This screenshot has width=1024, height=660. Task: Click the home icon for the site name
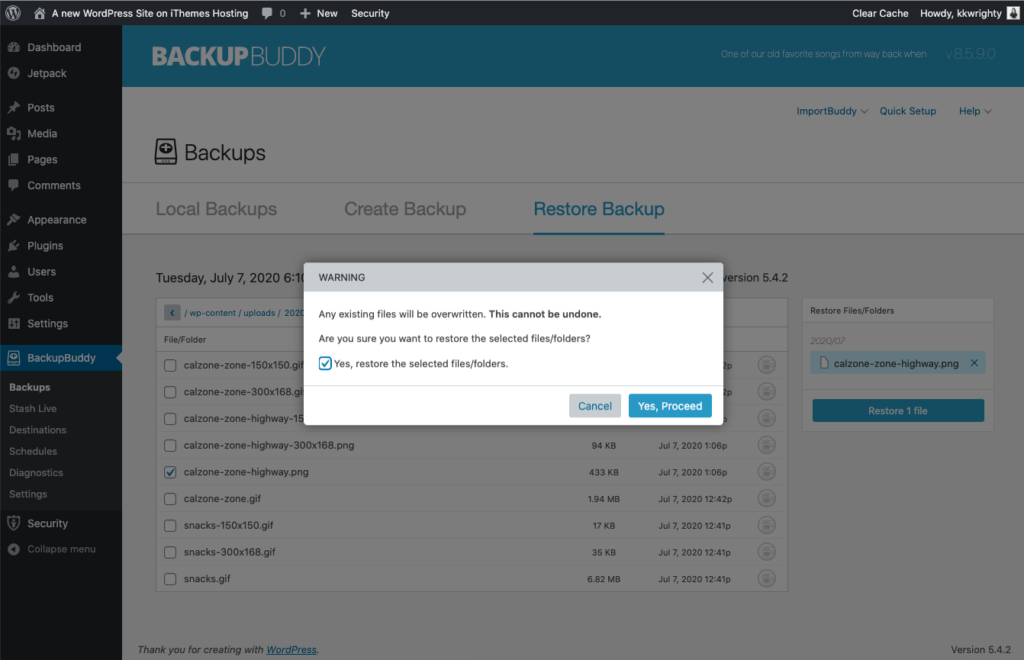[x=39, y=13]
